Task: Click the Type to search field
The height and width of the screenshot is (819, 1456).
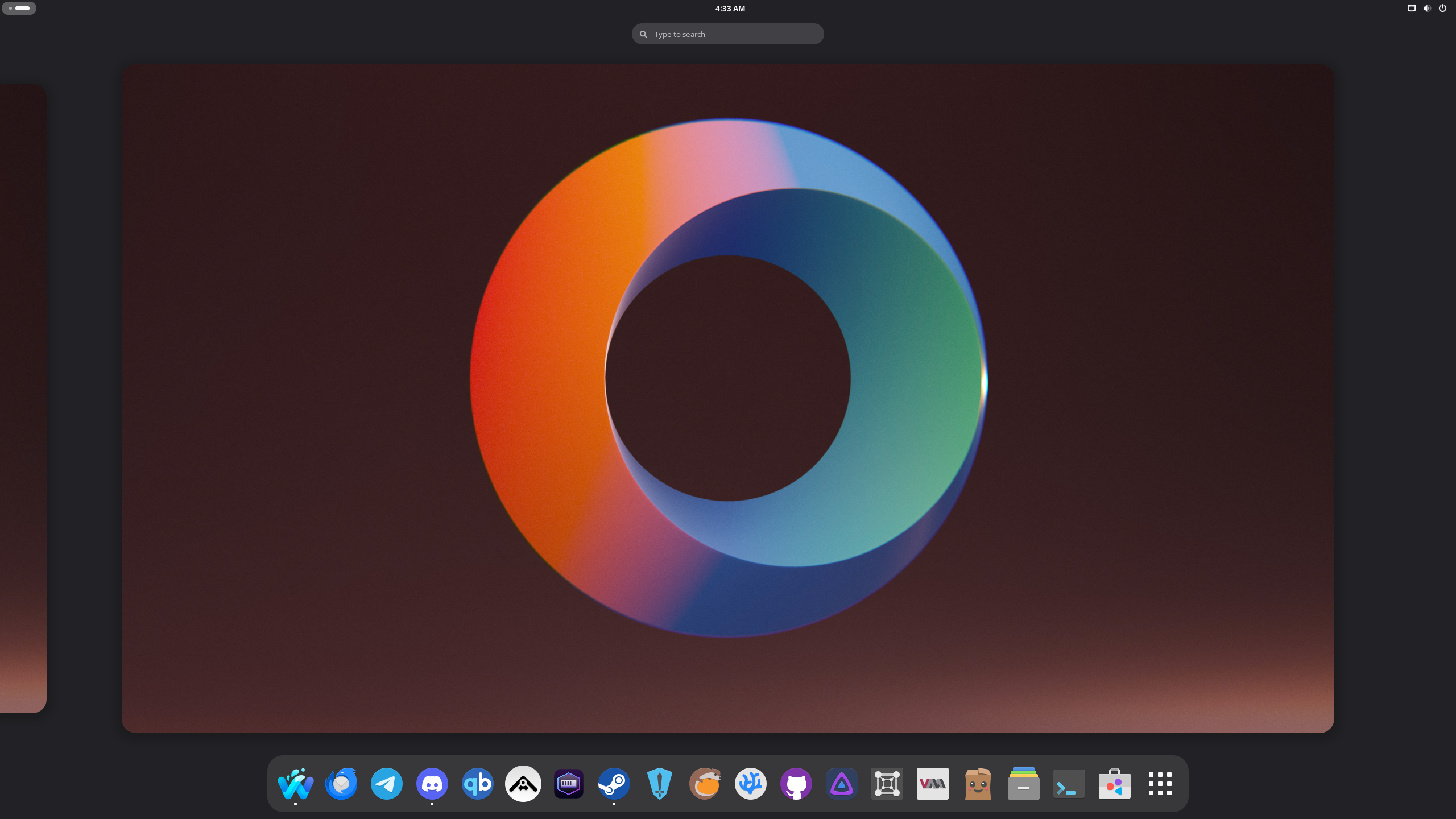Action: [727, 34]
